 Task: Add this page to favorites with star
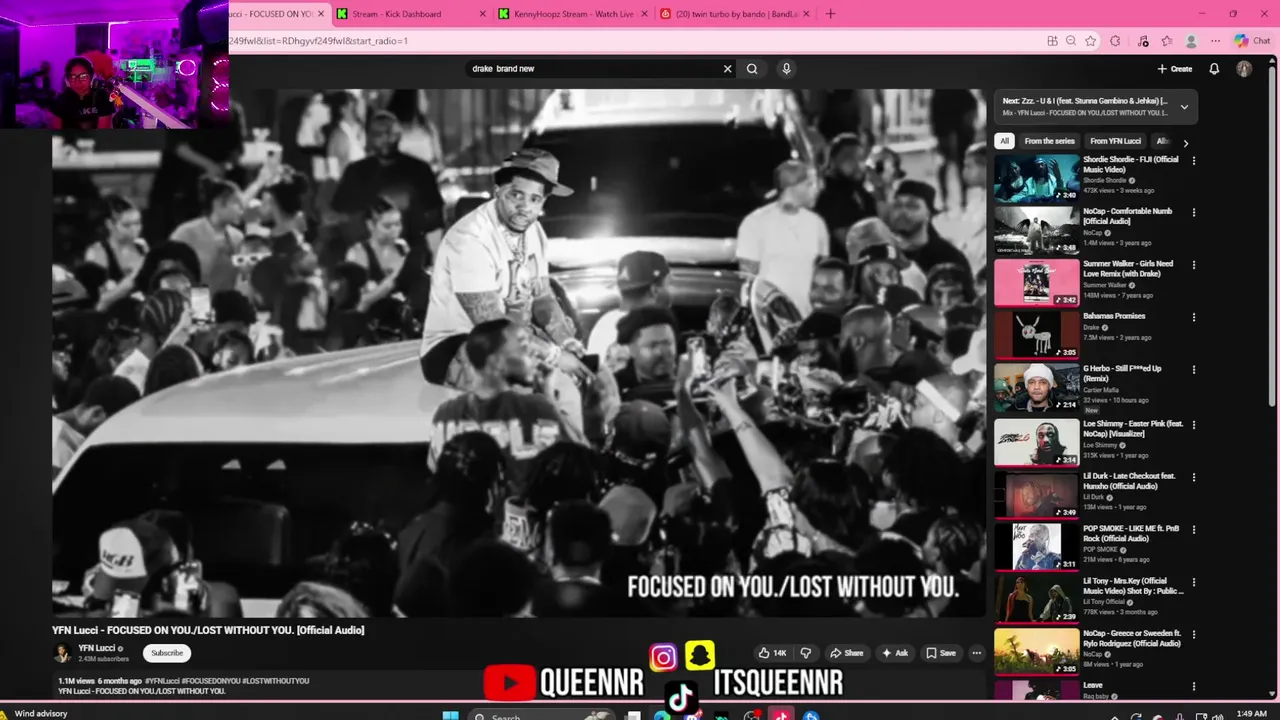(1090, 41)
